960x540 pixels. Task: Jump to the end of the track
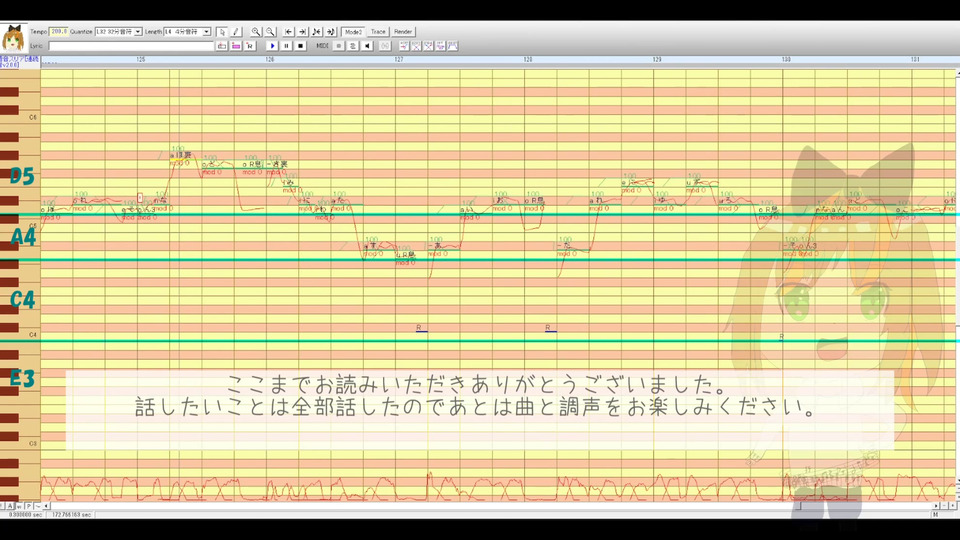coord(302,32)
